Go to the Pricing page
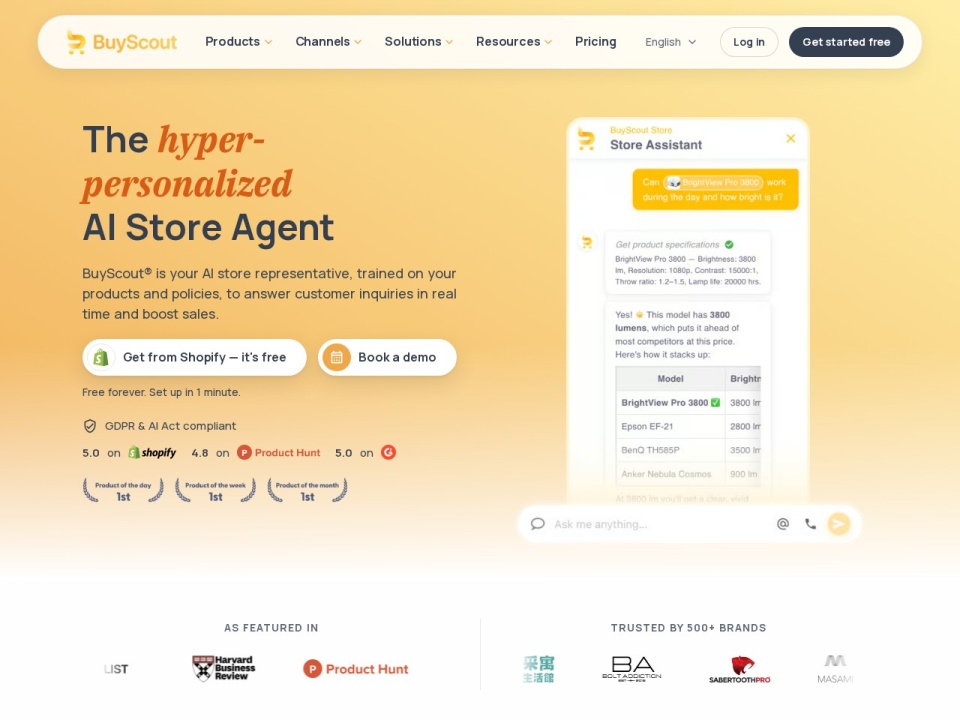Image resolution: width=960 pixels, height=720 pixels. 595,42
